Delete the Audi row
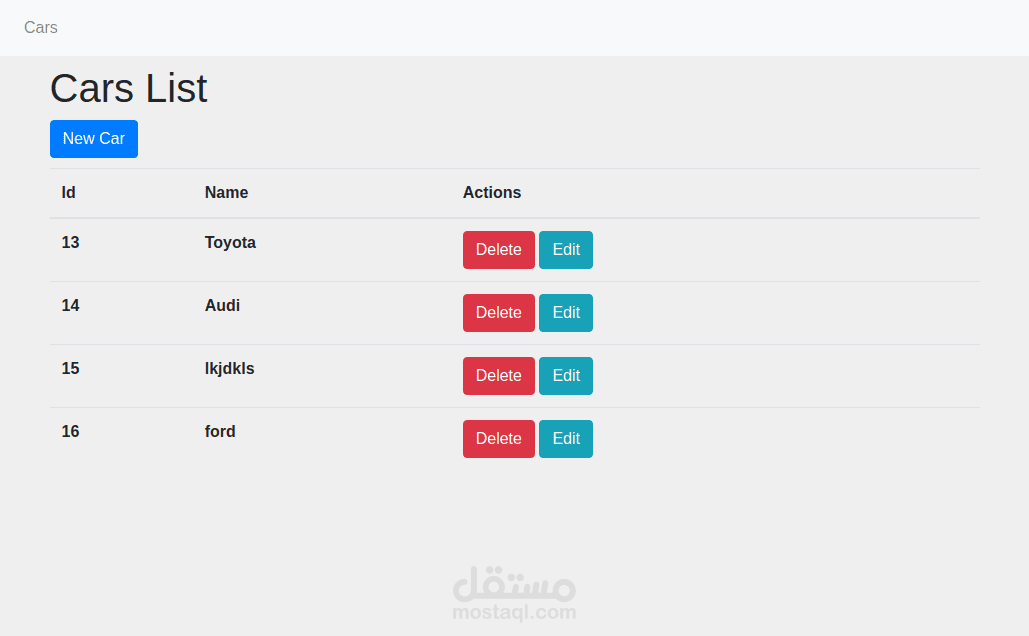 [x=498, y=313]
